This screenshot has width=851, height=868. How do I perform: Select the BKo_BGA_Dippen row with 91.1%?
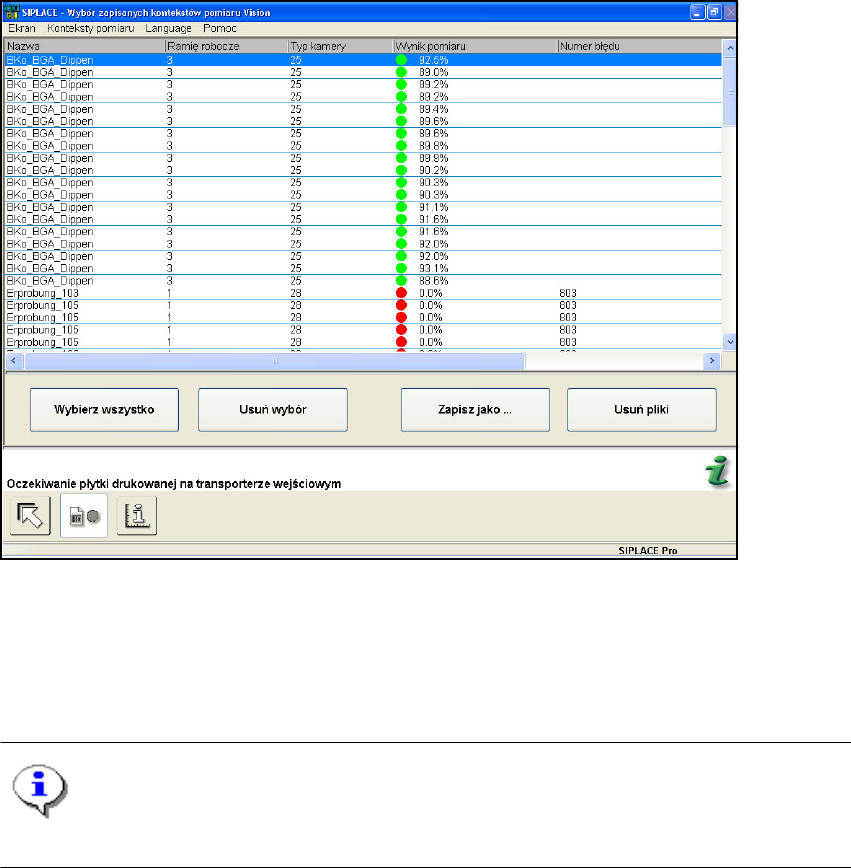[363, 207]
